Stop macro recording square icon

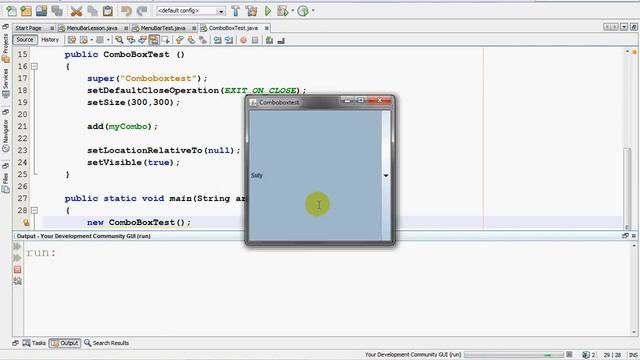pos(255,40)
